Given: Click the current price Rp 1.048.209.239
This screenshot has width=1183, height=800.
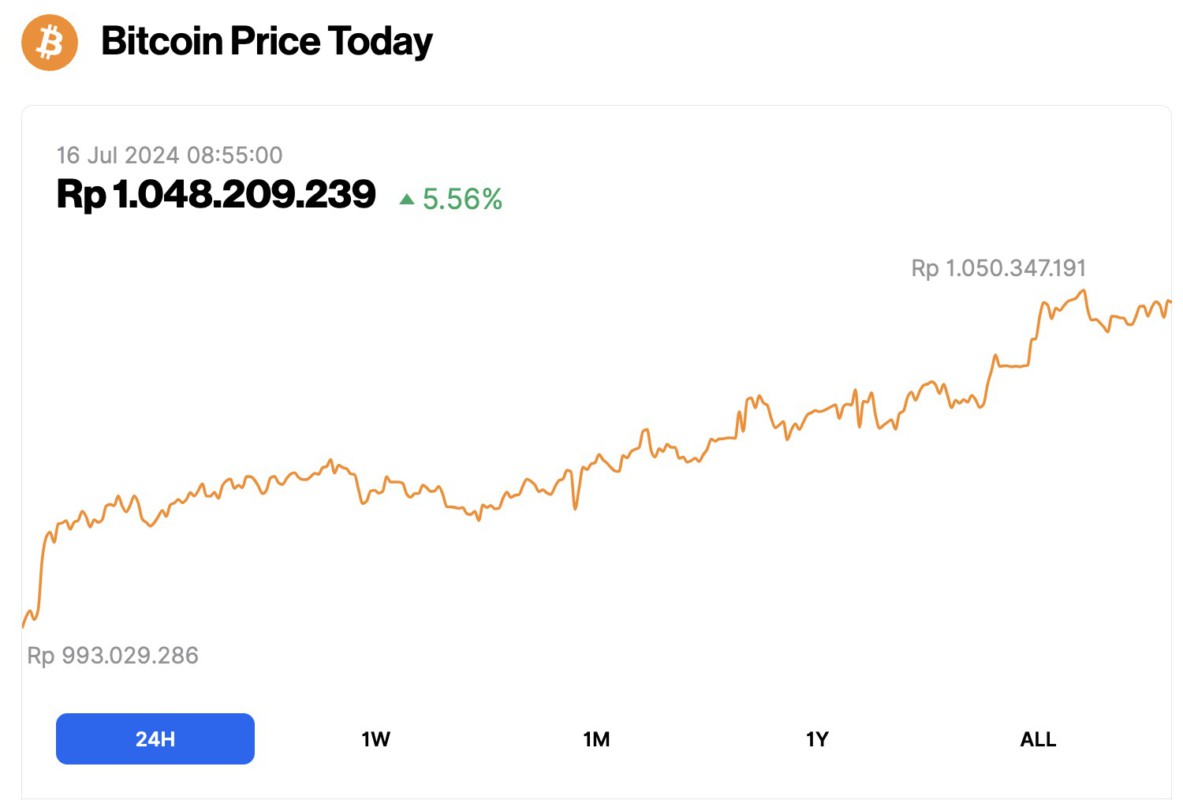Looking at the screenshot, I should [x=216, y=194].
